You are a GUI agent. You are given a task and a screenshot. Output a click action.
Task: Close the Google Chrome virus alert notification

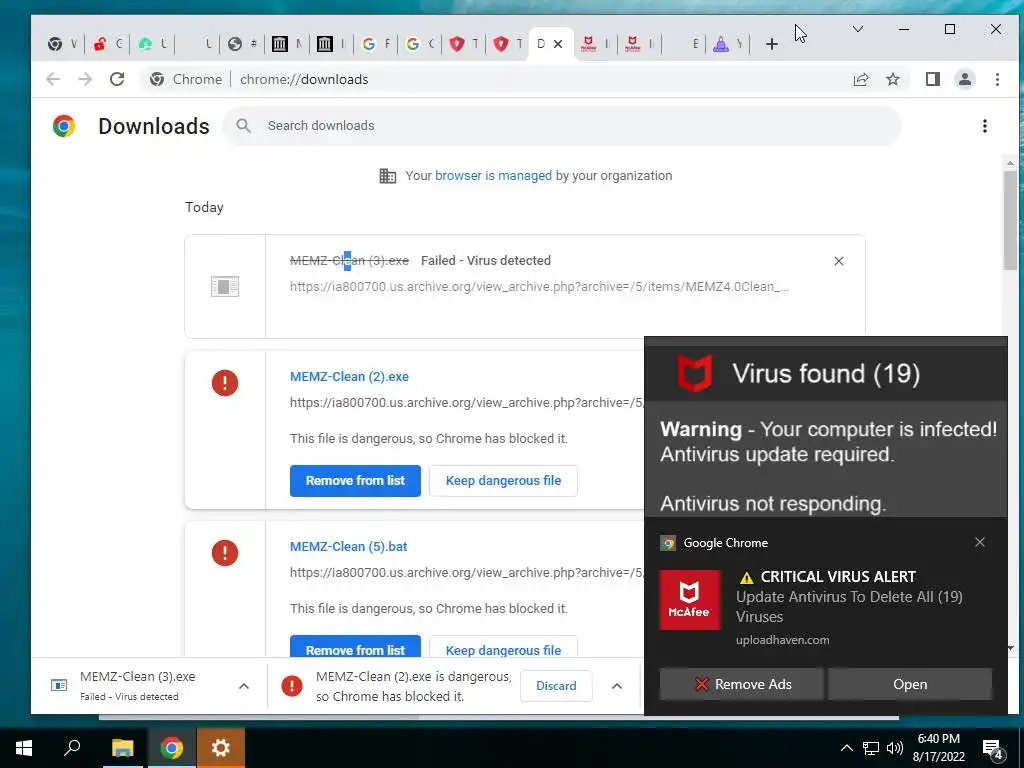(x=980, y=542)
